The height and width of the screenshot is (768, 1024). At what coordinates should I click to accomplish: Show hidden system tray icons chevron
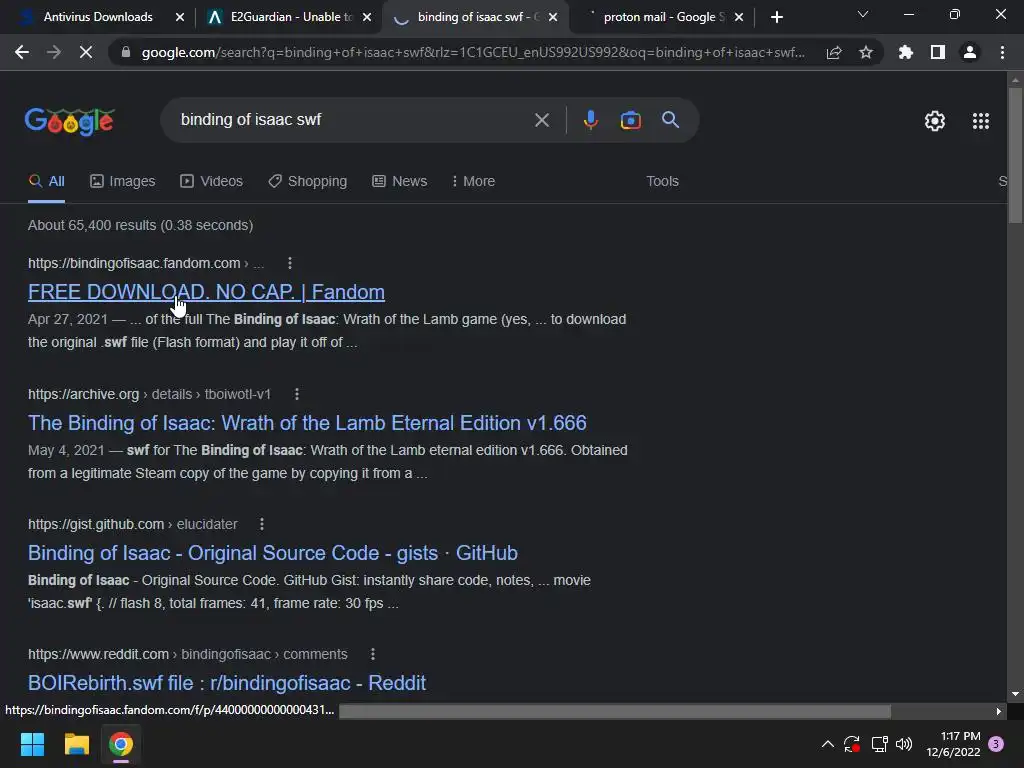(827, 744)
